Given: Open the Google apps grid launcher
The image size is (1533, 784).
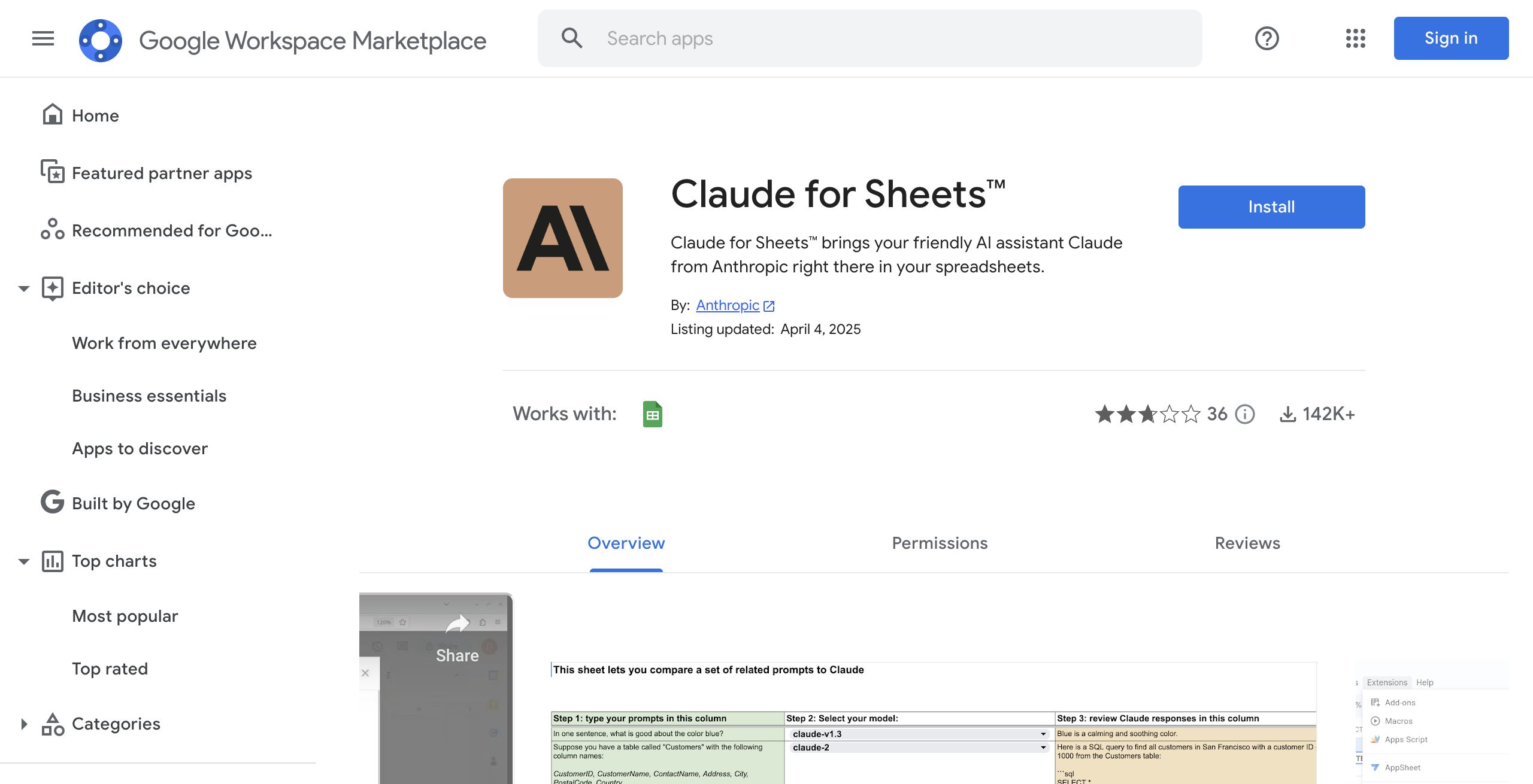Looking at the screenshot, I should click(1355, 39).
